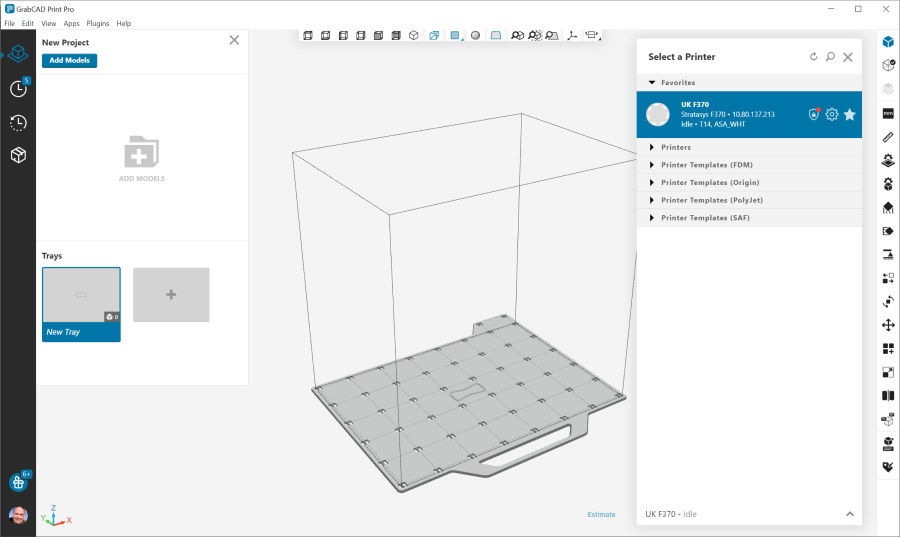Screen dimensions: 900x537
Task: Click the user profile avatar
Action: [18, 515]
